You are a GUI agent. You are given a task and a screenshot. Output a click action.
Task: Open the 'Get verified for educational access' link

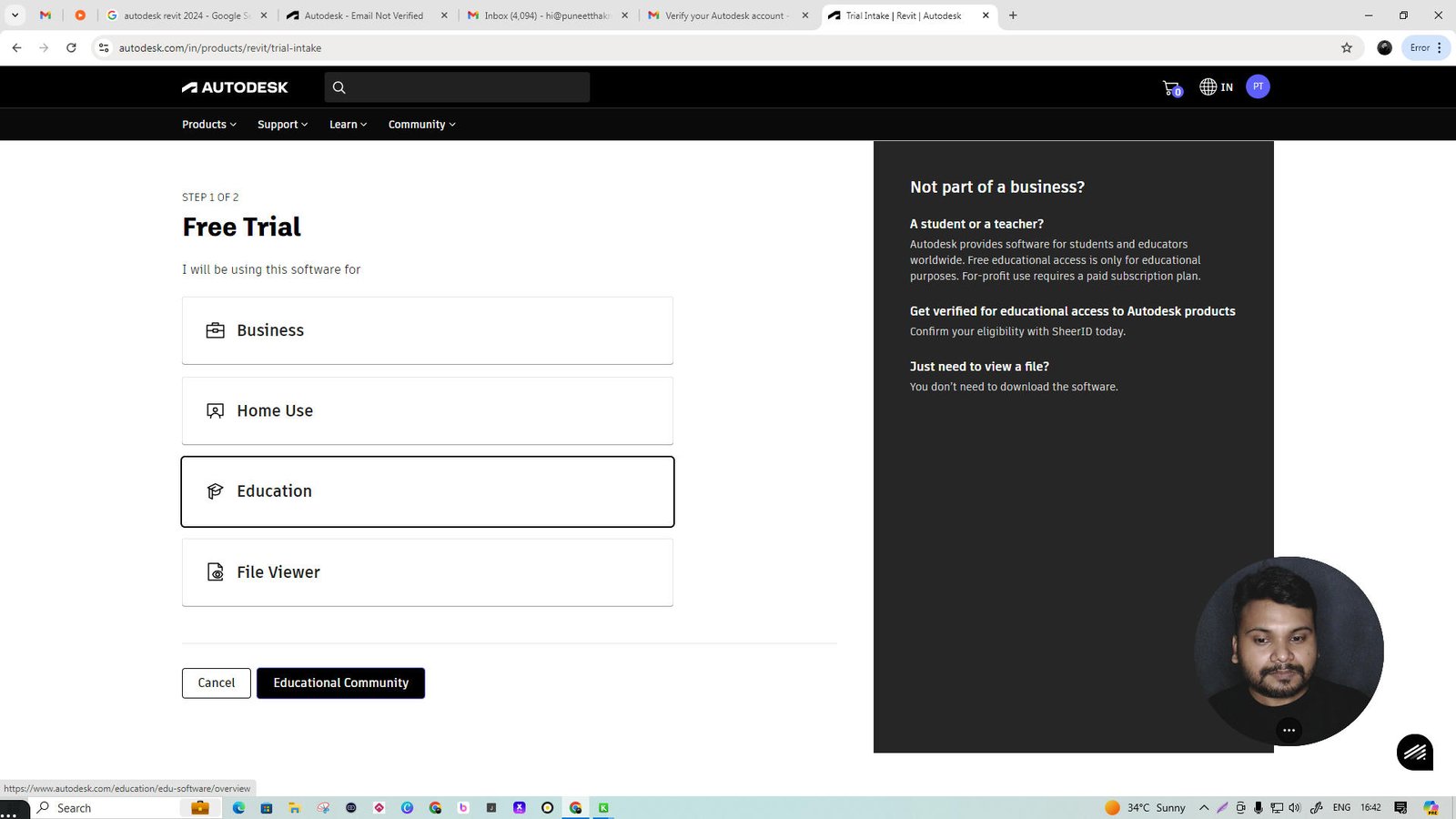[x=1073, y=311]
